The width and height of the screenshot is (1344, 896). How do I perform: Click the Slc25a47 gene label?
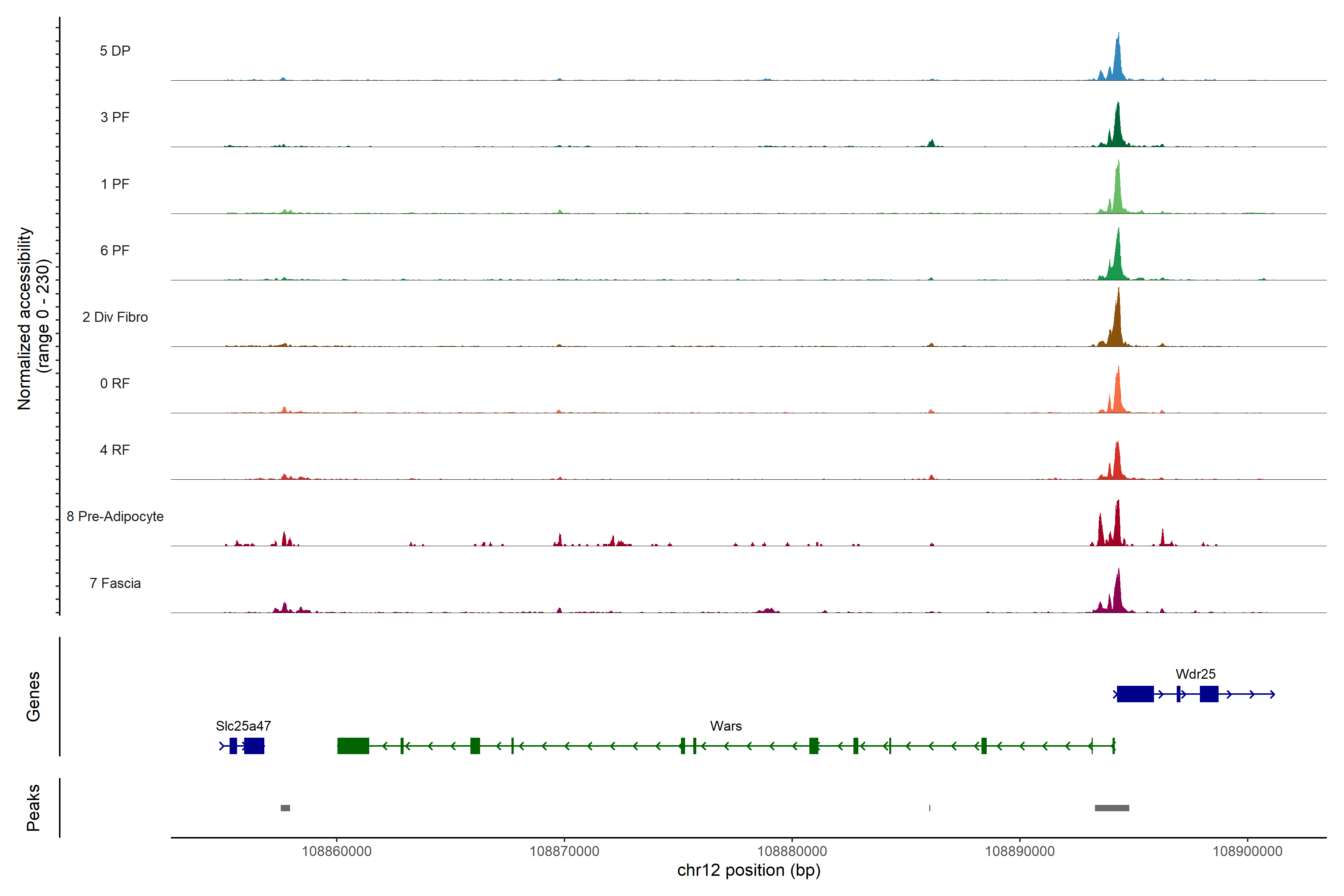(243, 726)
